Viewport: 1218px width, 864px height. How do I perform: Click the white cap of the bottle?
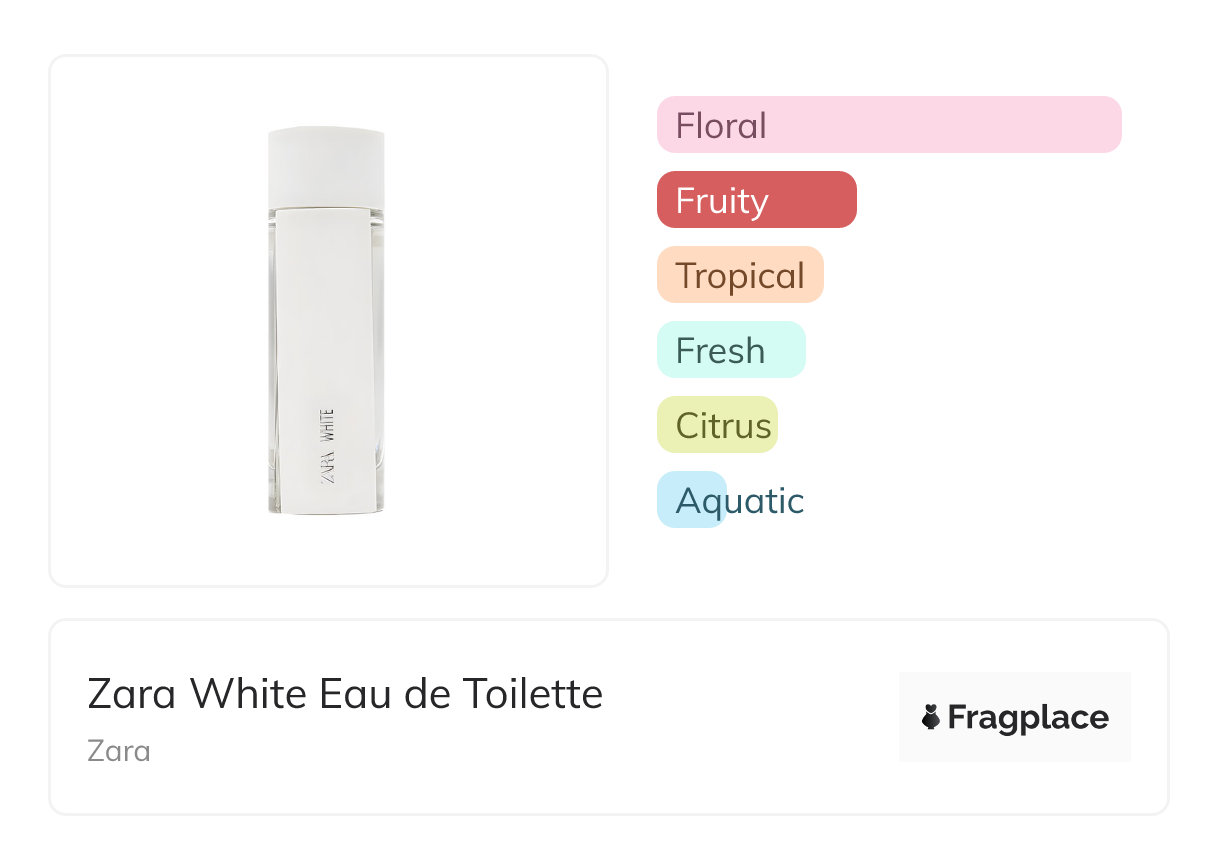point(326,166)
